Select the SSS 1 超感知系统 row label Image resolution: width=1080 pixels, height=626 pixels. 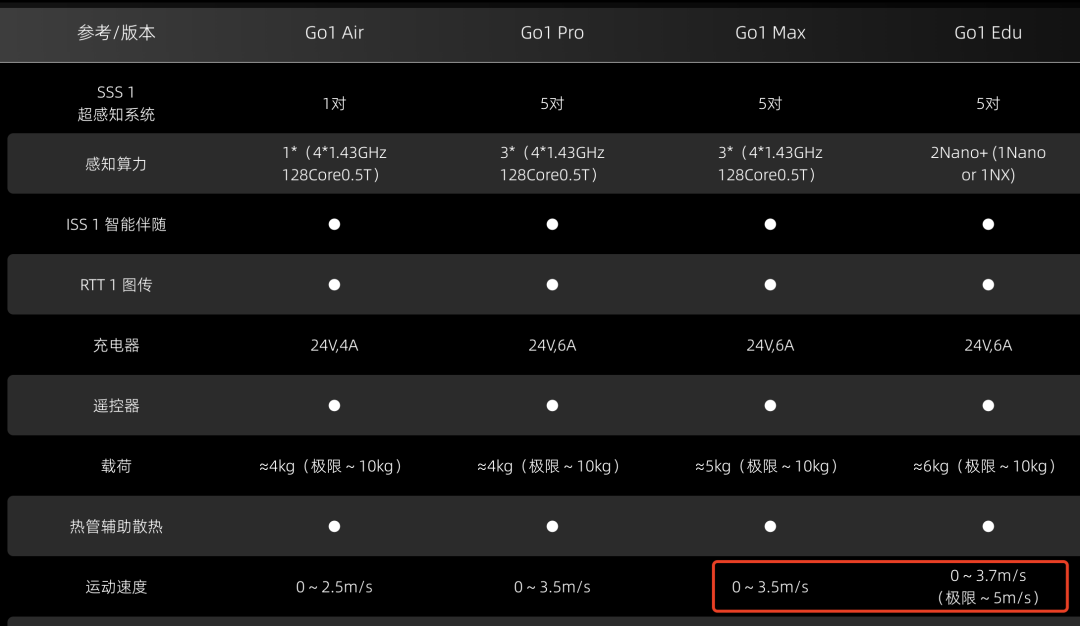point(116,103)
